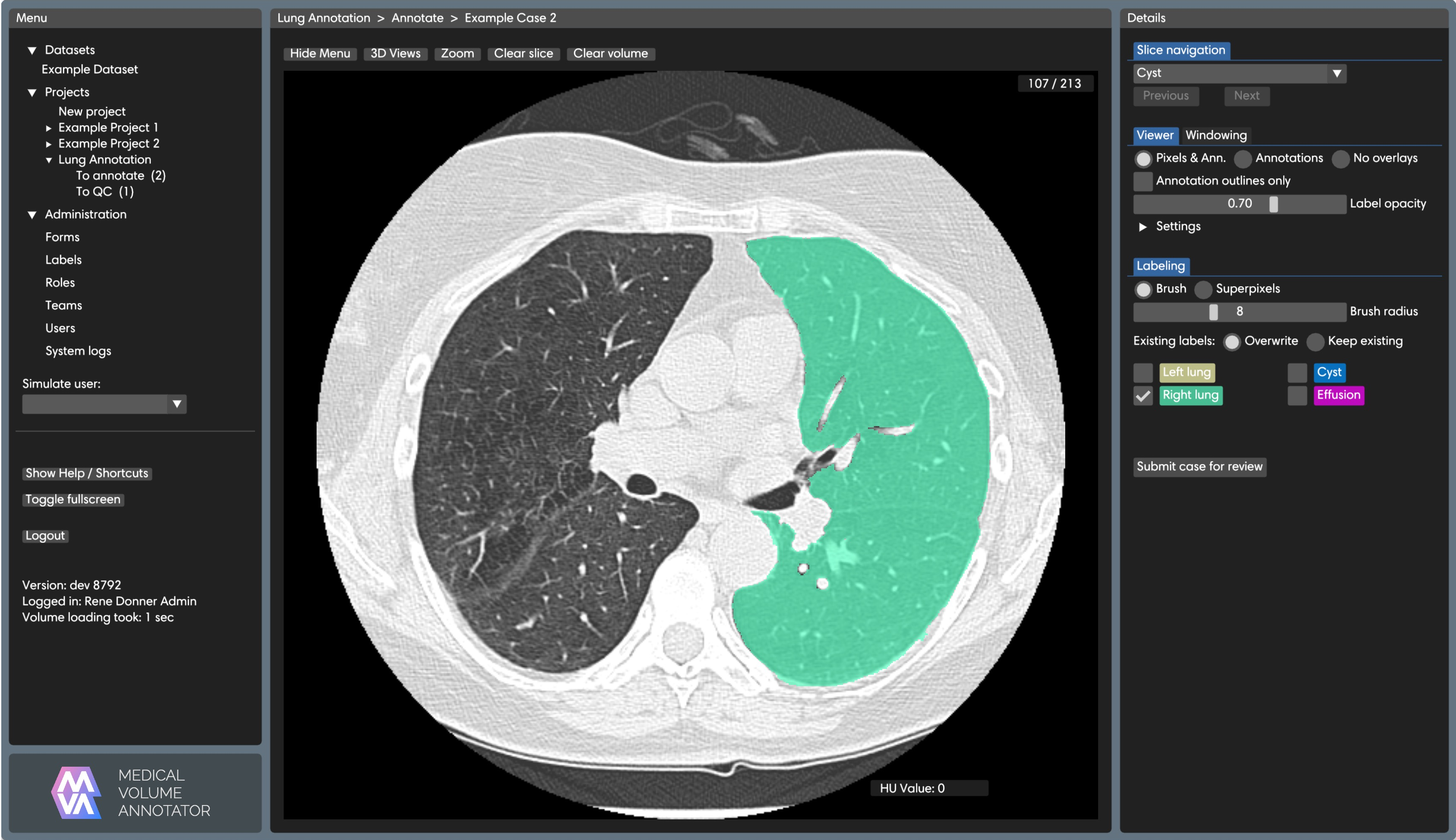
Task: Switch to the Windowing tab
Action: 1216,135
